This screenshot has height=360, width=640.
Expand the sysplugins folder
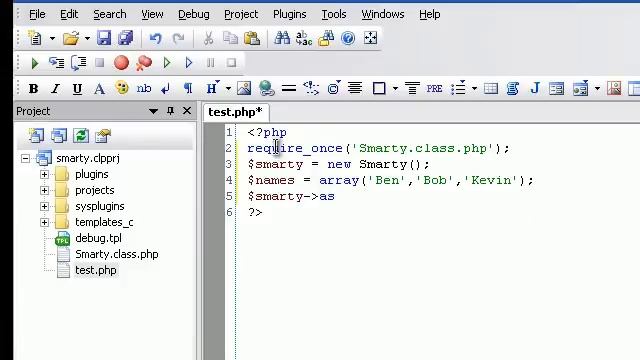click(x=44, y=206)
